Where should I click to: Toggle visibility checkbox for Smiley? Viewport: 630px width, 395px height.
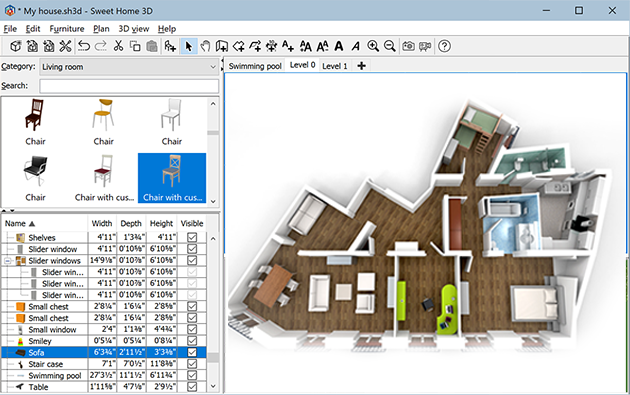point(192,341)
